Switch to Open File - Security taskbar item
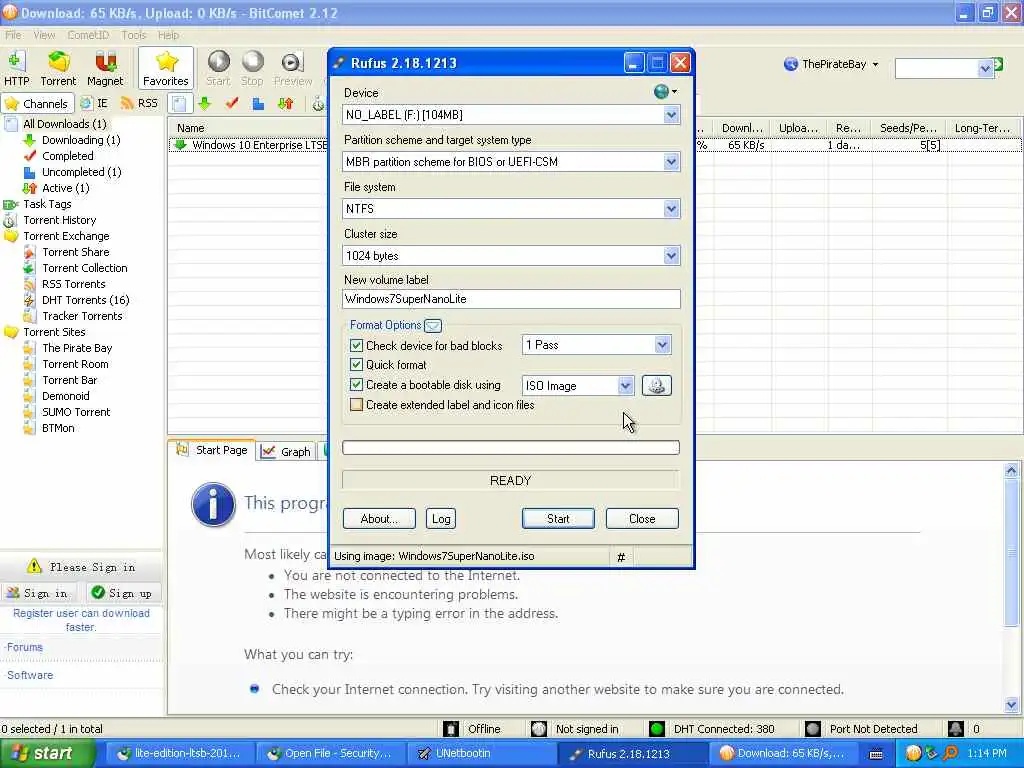 (x=331, y=754)
